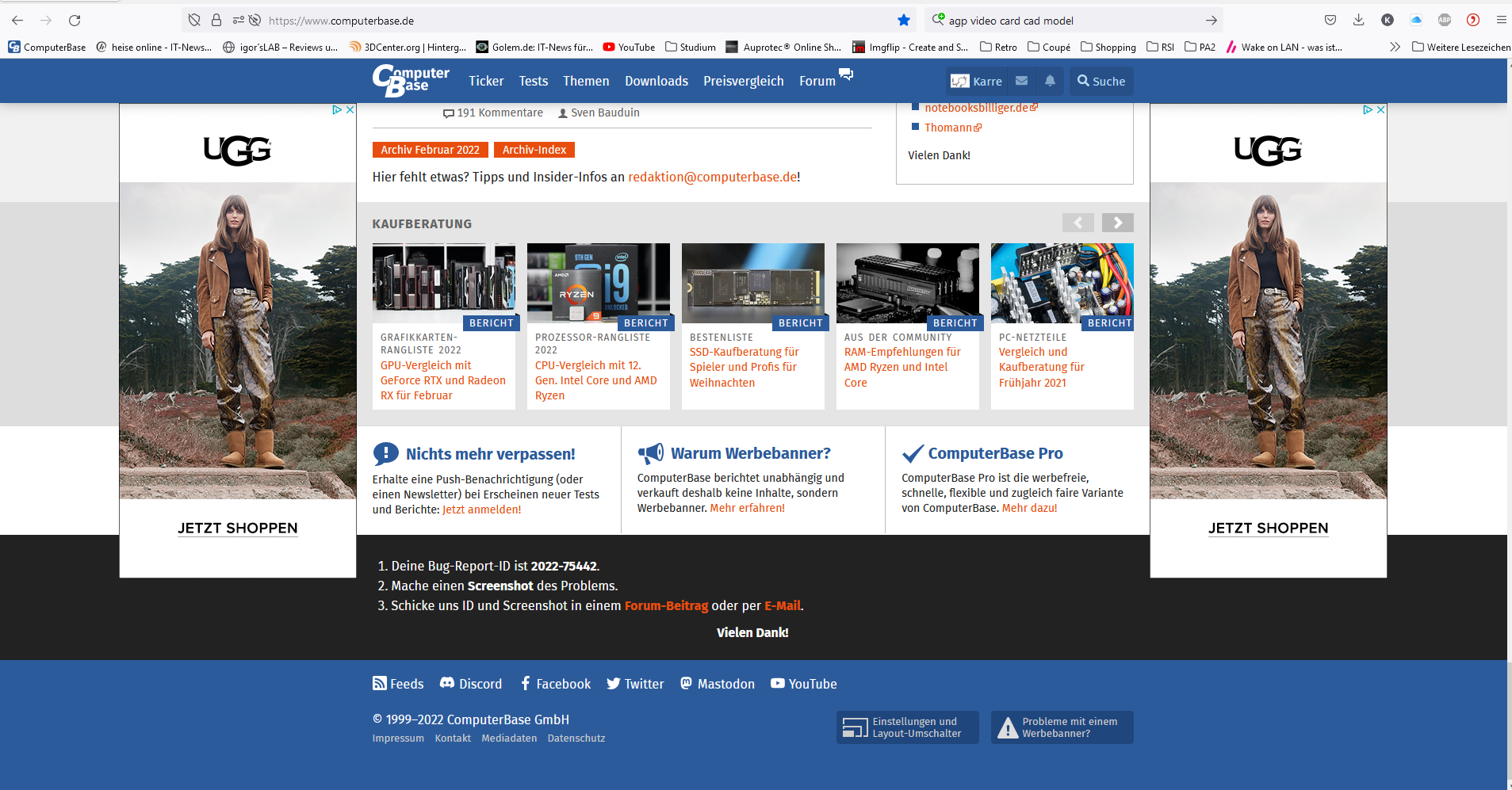Open the RSI bookmarks folder

(x=1161, y=48)
